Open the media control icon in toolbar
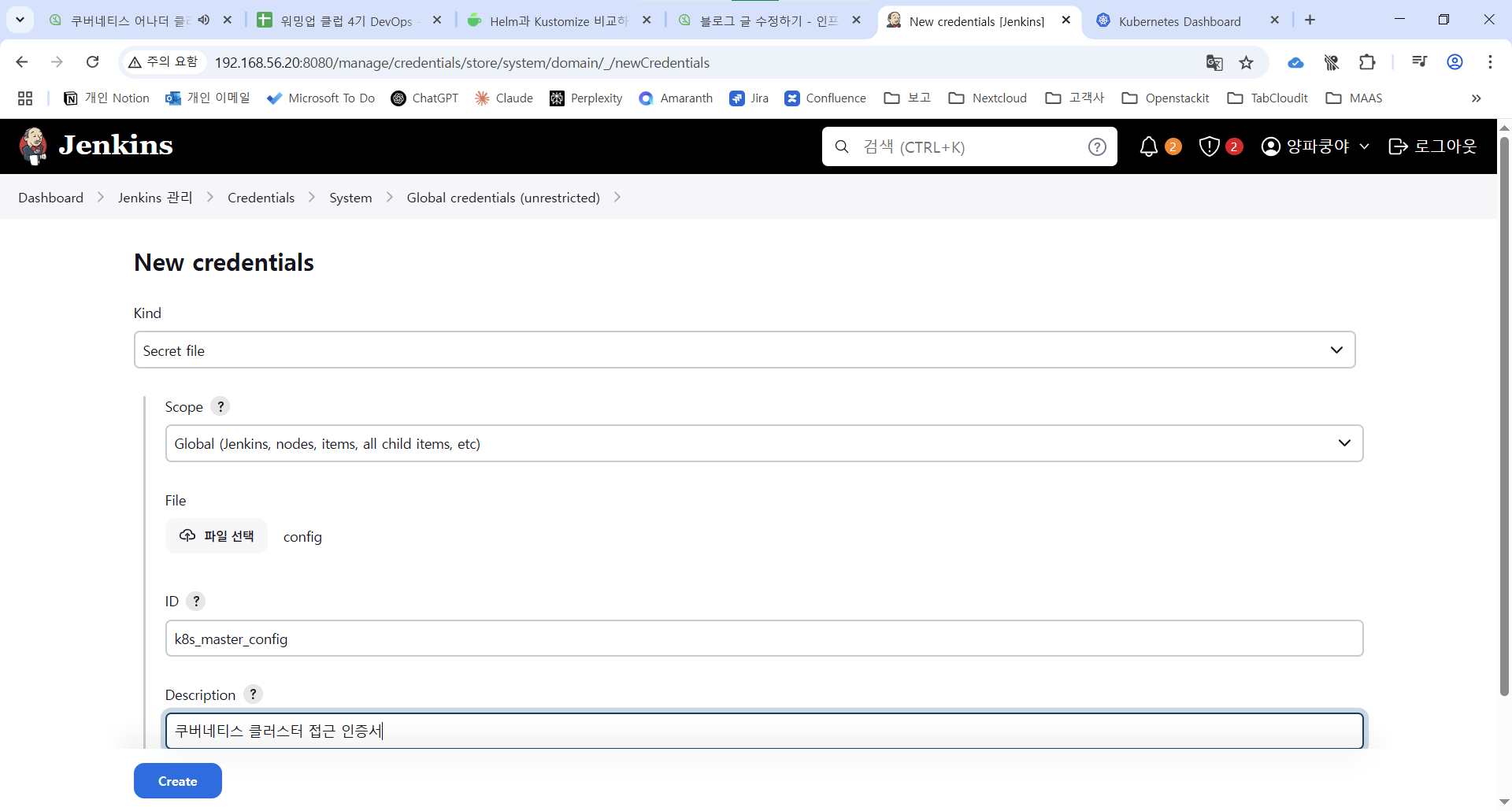This screenshot has width=1512, height=811. [x=1419, y=62]
